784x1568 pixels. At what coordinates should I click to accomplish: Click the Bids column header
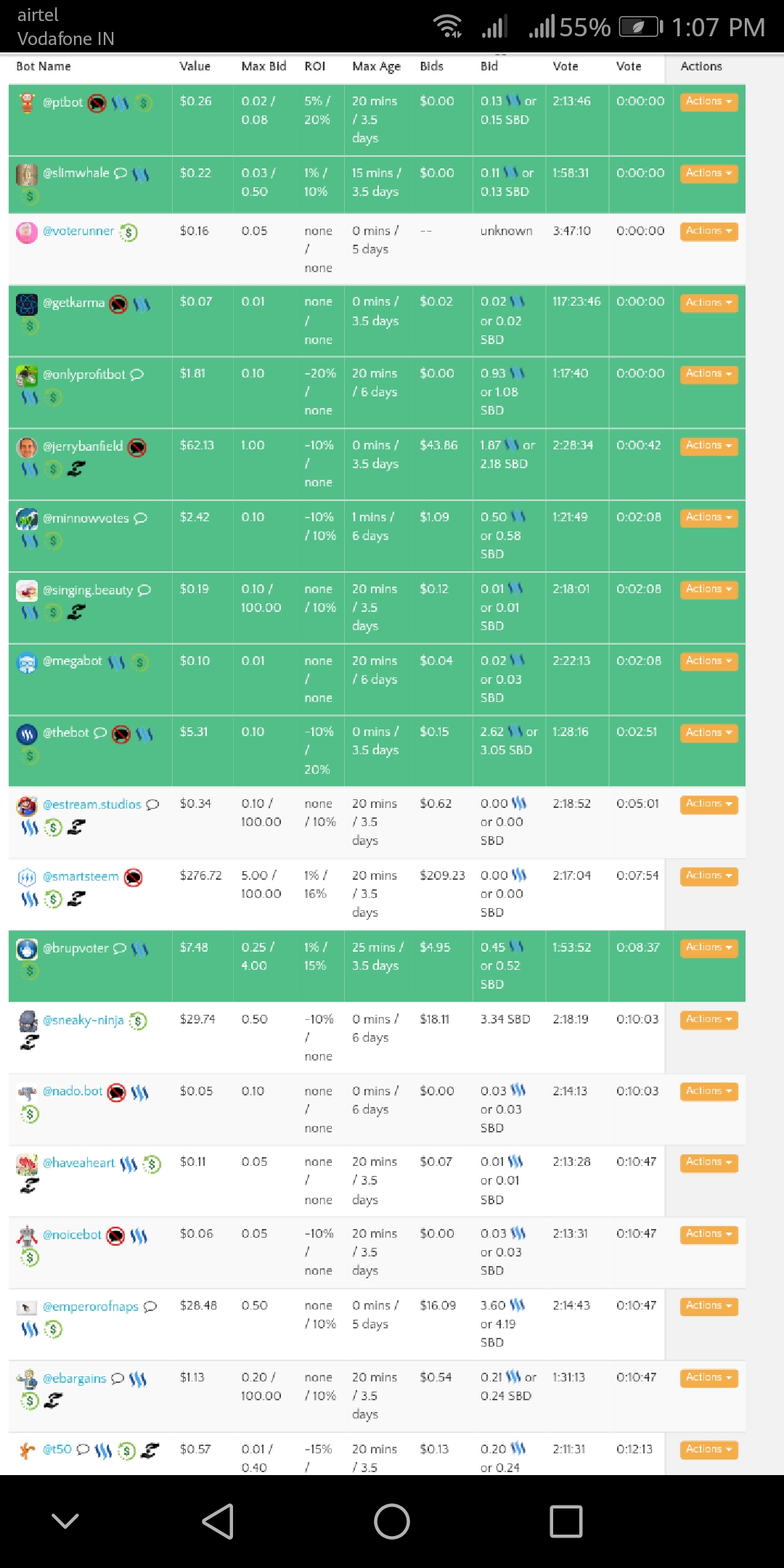point(431,66)
